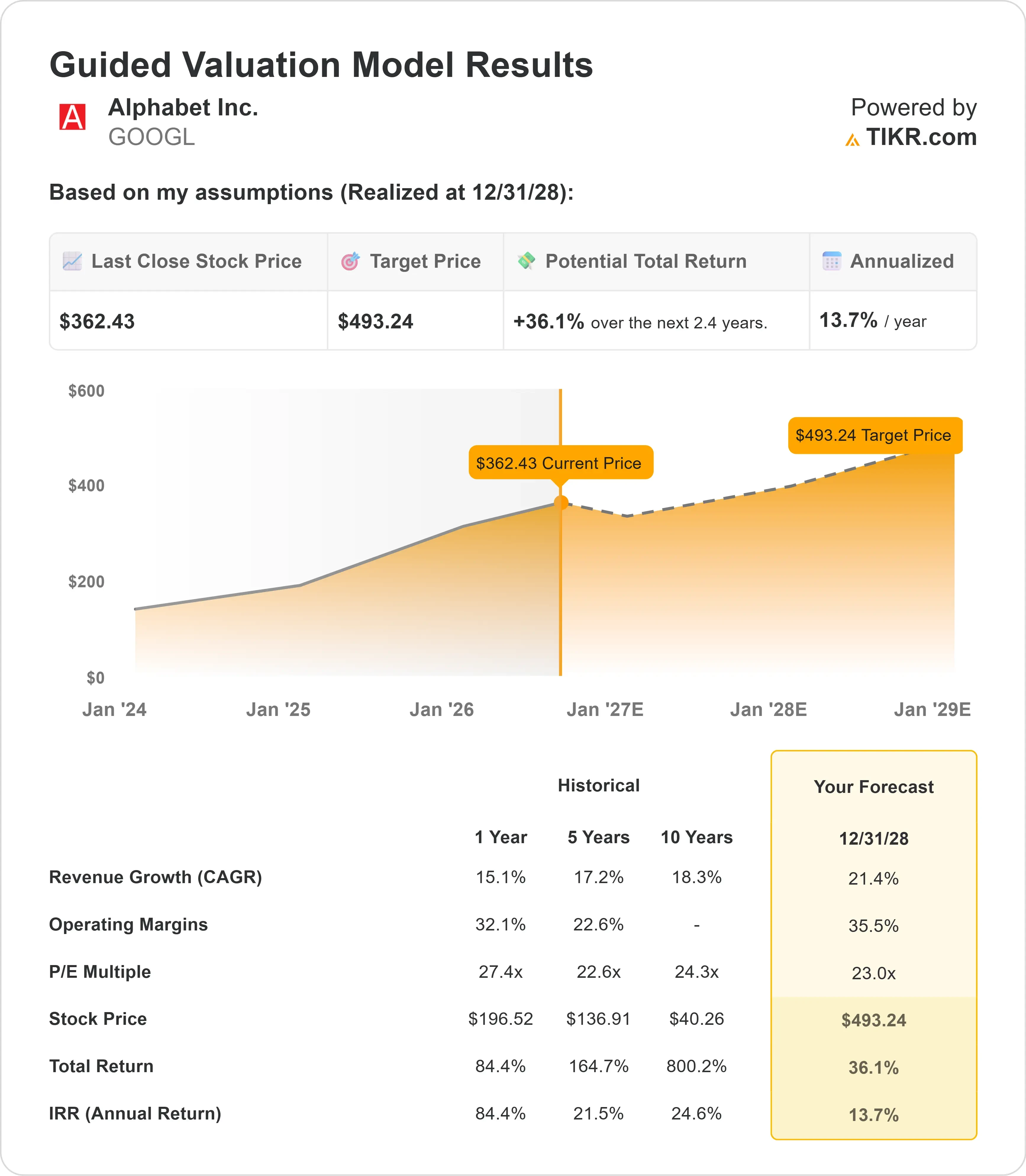This screenshot has height=1176, width=1026.
Task: Click the Operating Margins row label
Action: click(x=129, y=925)
